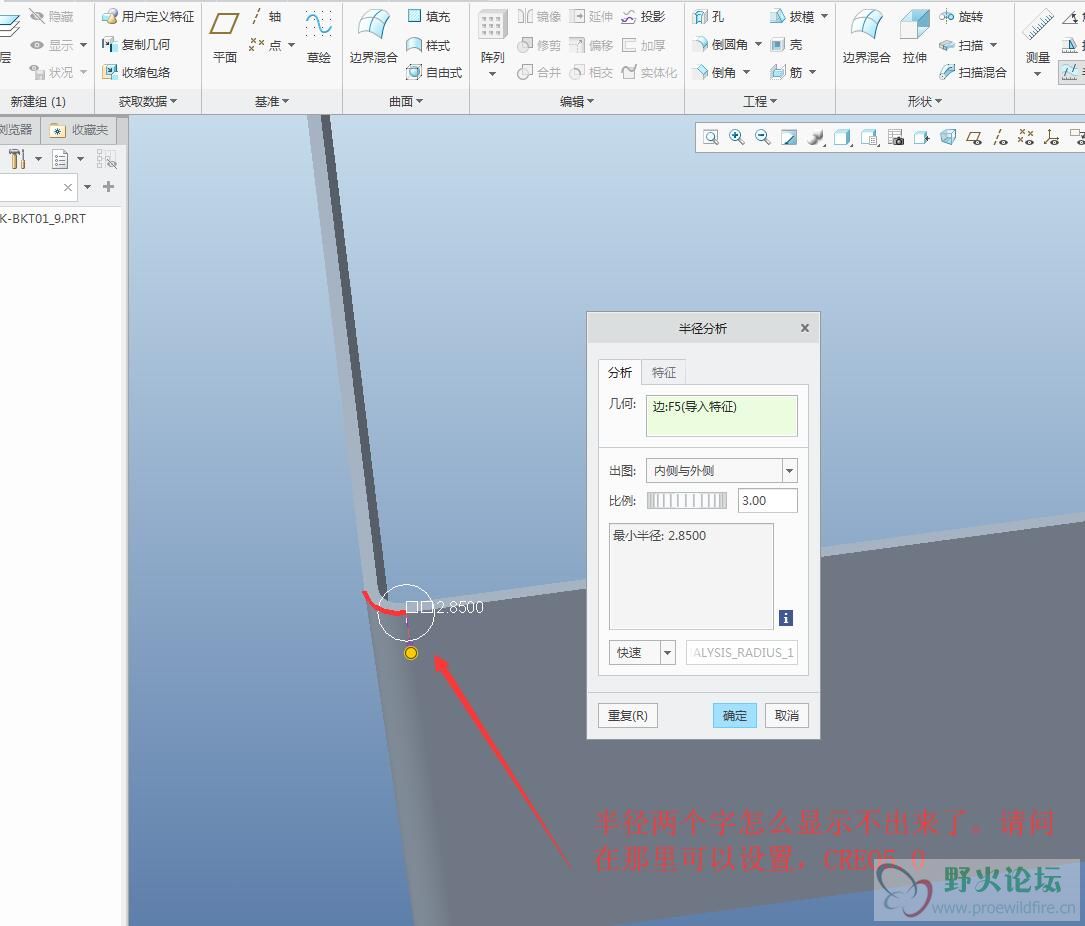Expand the Surfaces (曲面) group menu
Viewport: 1085px width, 926px height.
coord(405,102)
